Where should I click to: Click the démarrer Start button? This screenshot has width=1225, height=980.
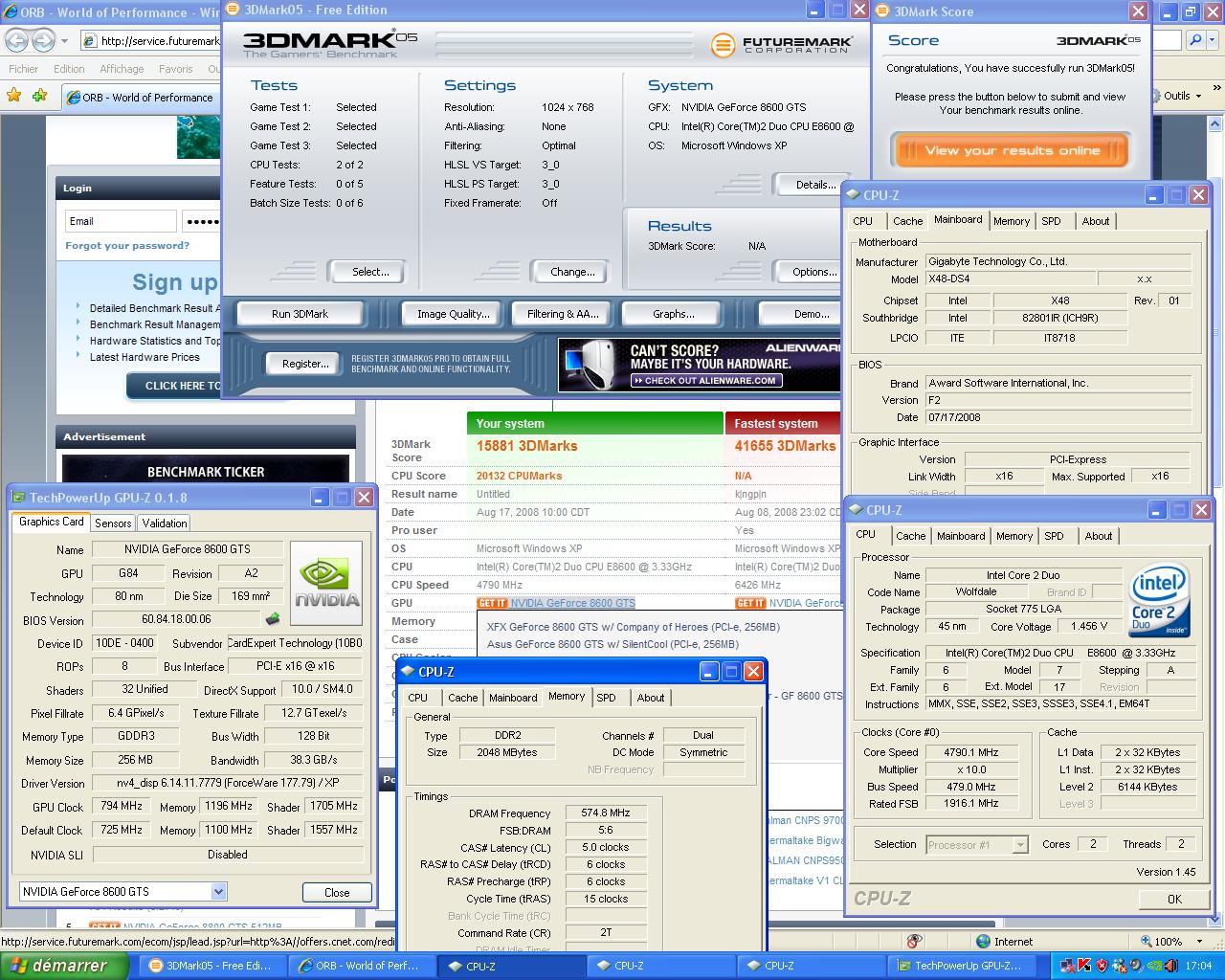(64, 966)
